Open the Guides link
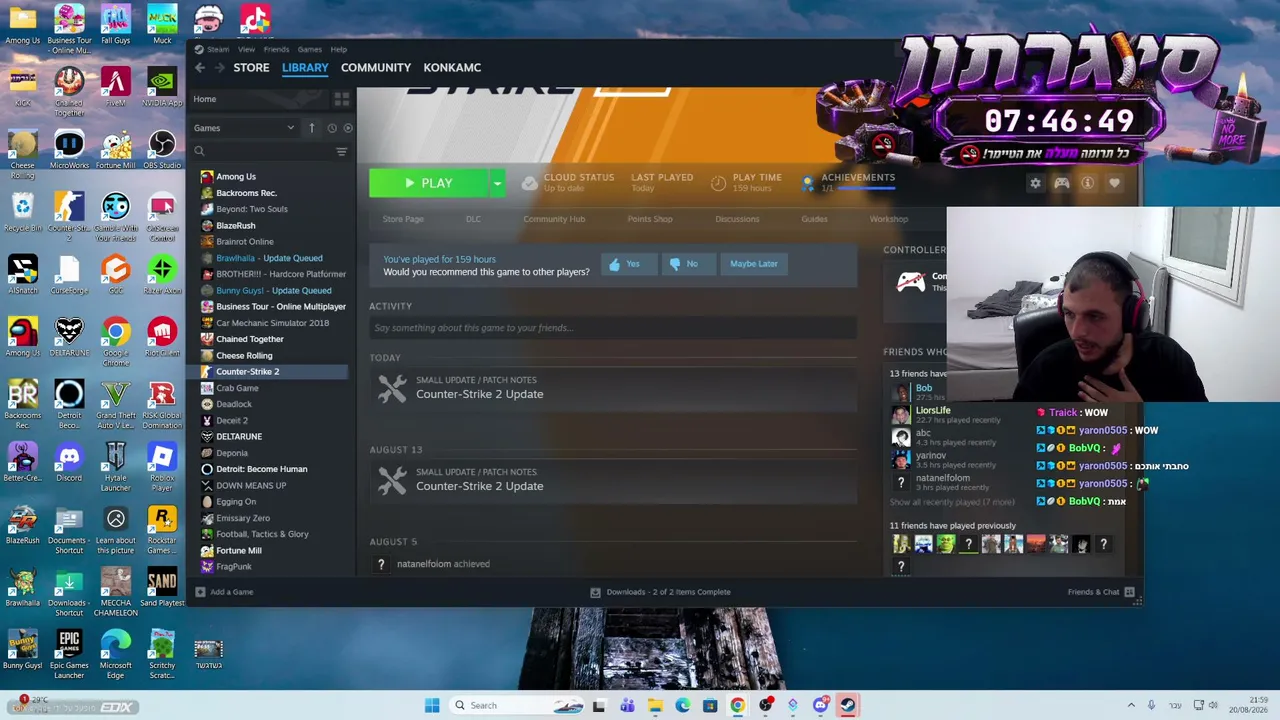Viewport: 1280px width, 720px height. [814, 219]
